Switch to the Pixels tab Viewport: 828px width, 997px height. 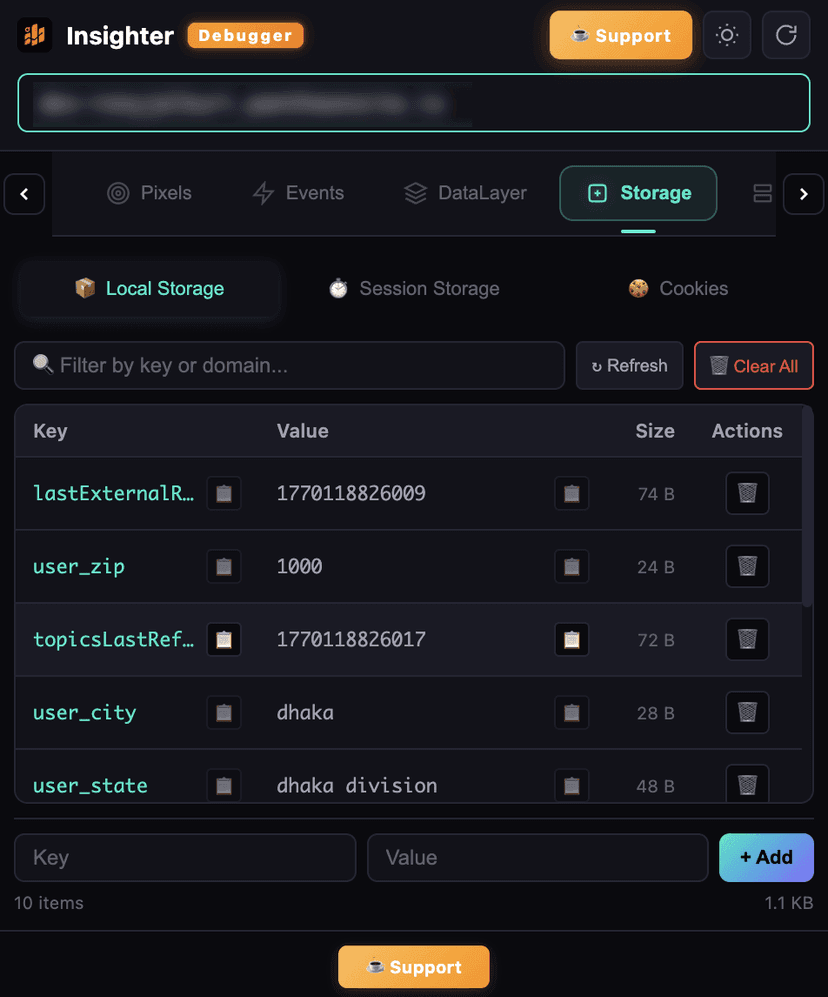150,193
